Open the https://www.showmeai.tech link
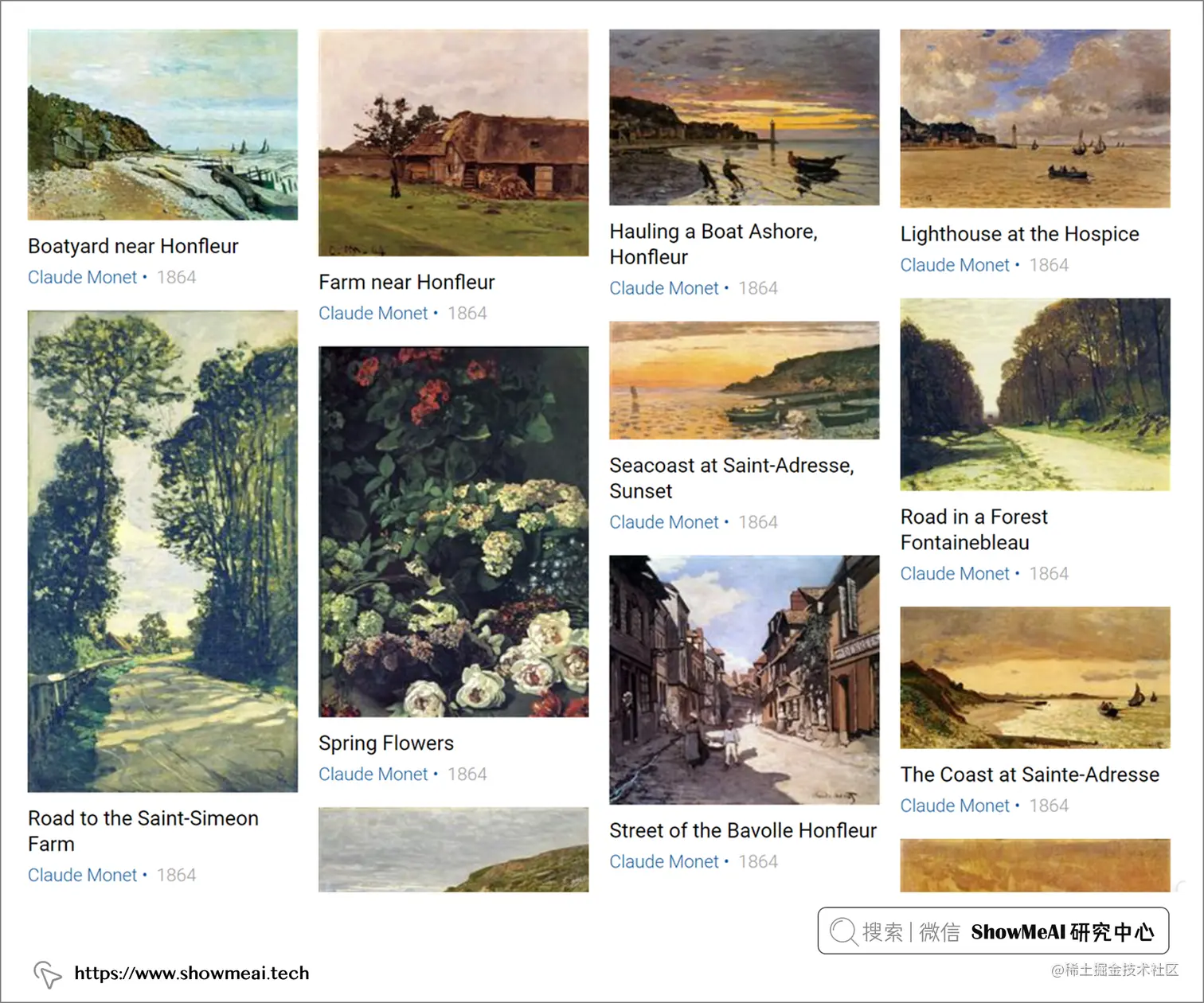The height and width of the screenshot is (1003, 1204). click(191, 974)
